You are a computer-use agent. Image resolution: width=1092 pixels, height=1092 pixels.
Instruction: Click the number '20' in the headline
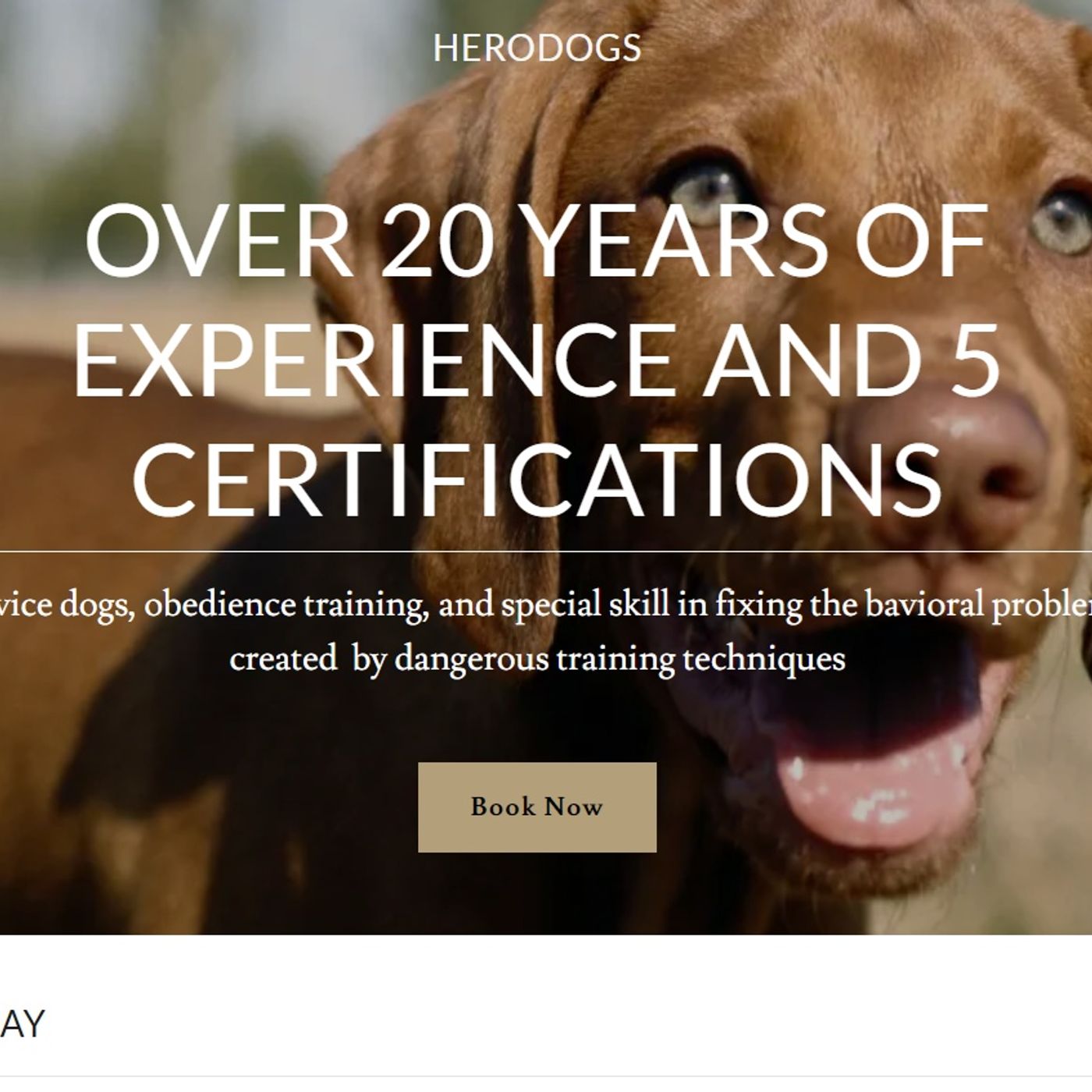click(x=438, y=241)
